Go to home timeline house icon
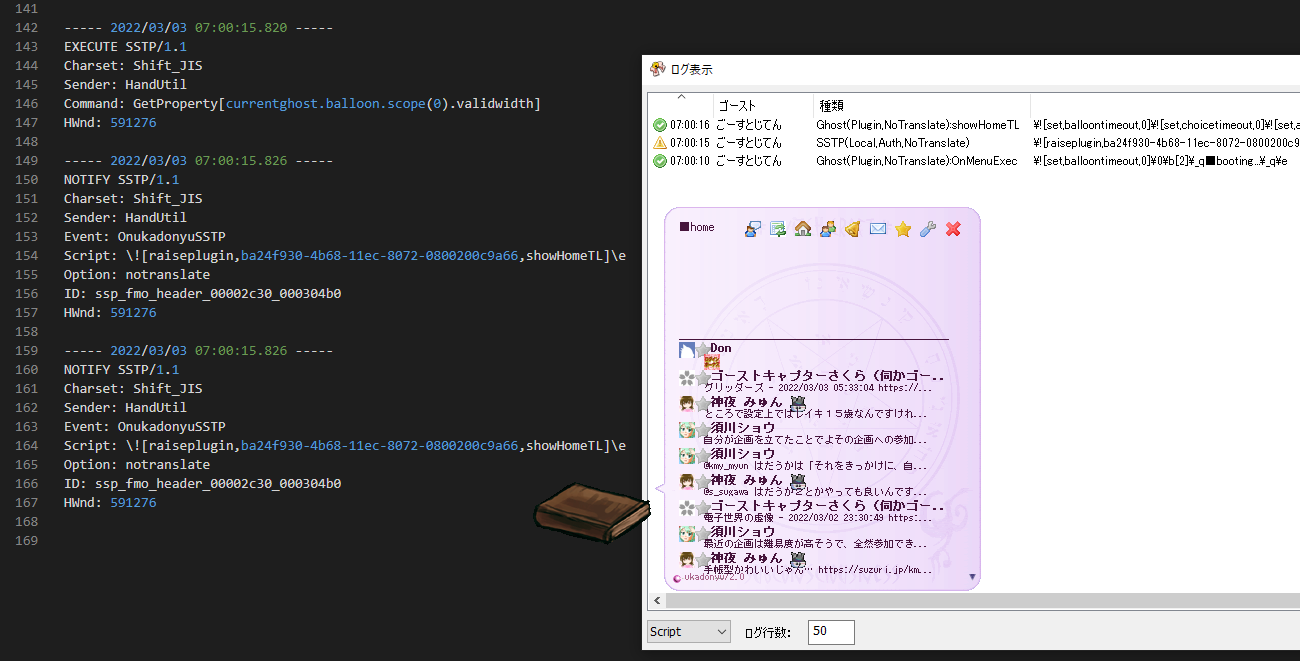The width and height of the screenshot is (1300, 661). click(x=803, y=229)
